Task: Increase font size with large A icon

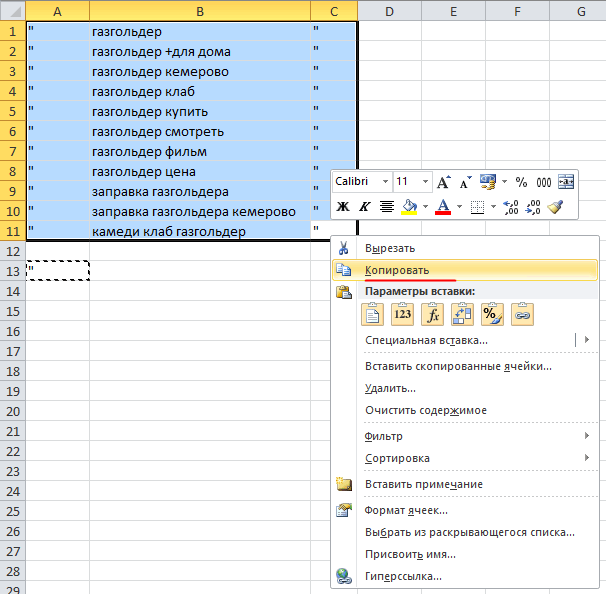Action: pos(444,182)
